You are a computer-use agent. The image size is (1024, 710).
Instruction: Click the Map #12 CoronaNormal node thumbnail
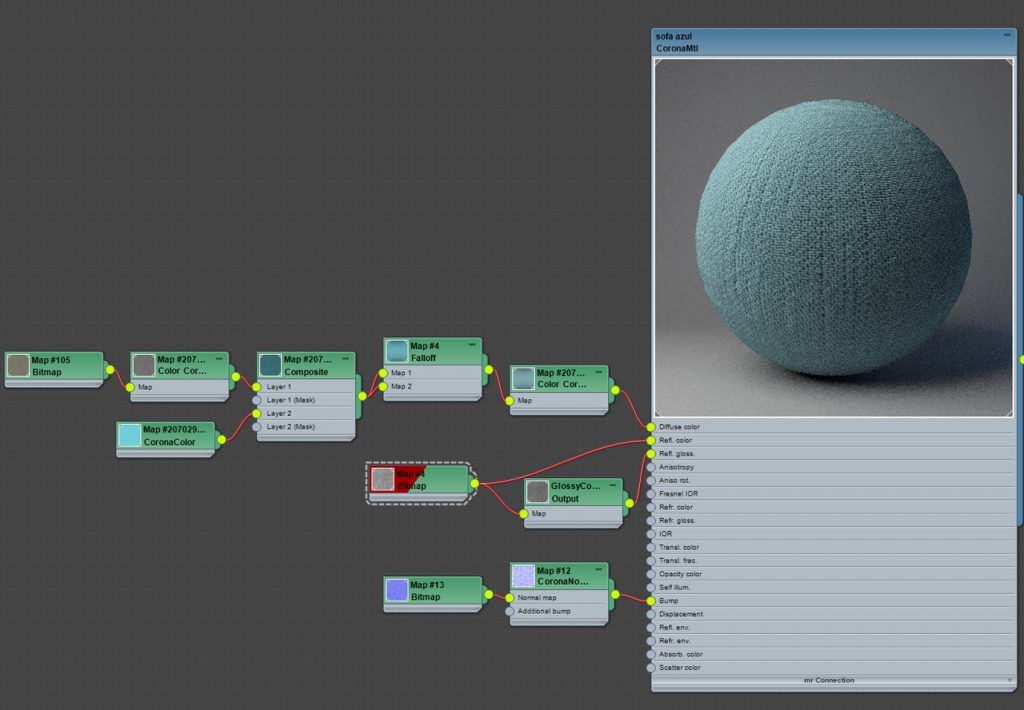point(523,576)
